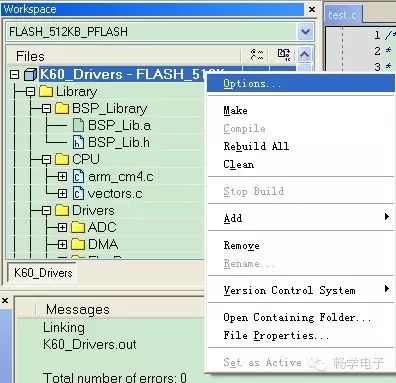
Task: Select the BSP_Library folder label
Action: click(110, 109)
